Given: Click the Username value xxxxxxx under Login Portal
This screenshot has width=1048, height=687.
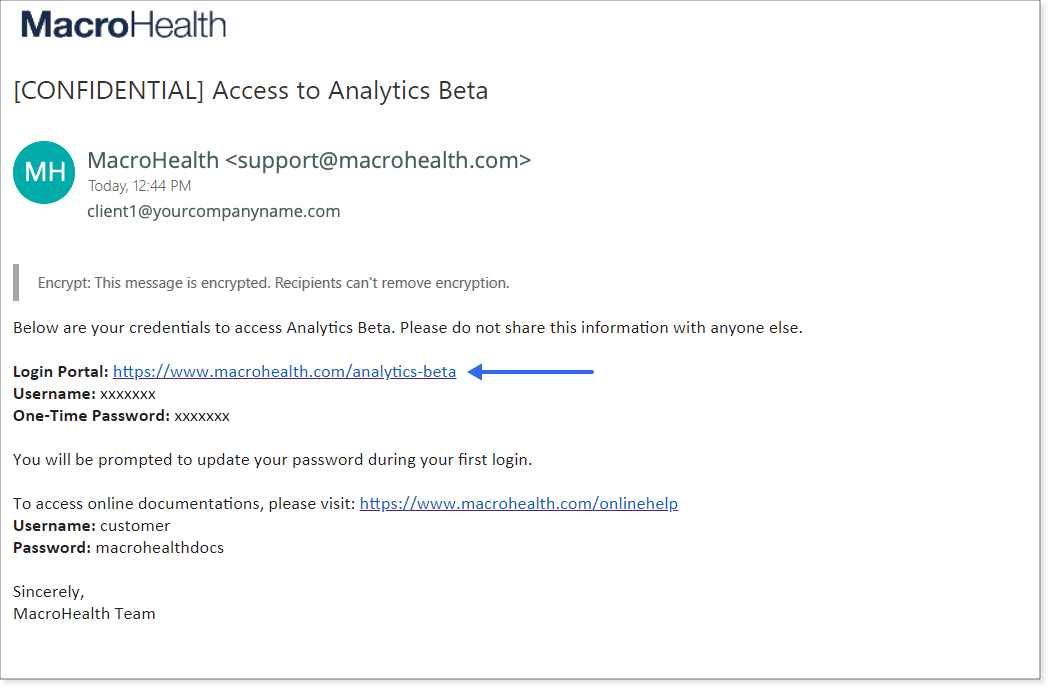Looking at the screenshot, I should point(128,394).
